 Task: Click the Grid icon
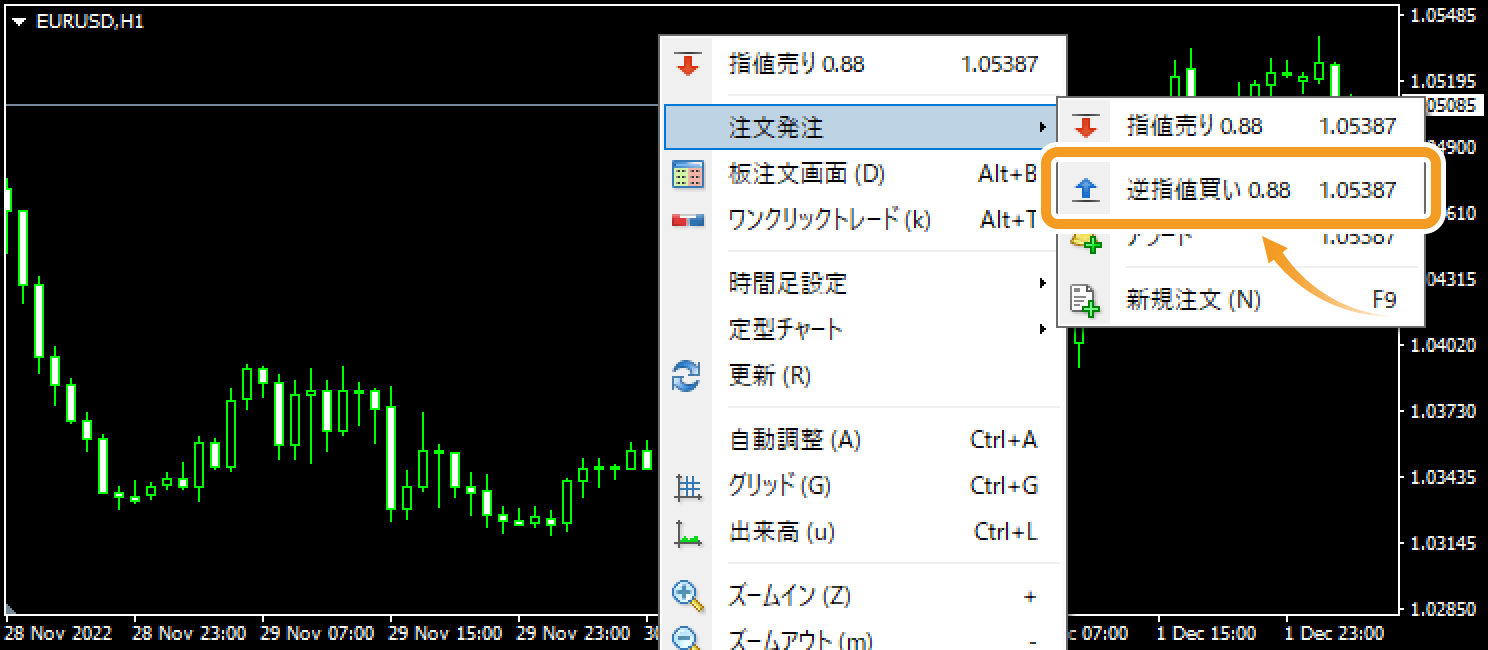pyautogui.click(x=687, y=487)
